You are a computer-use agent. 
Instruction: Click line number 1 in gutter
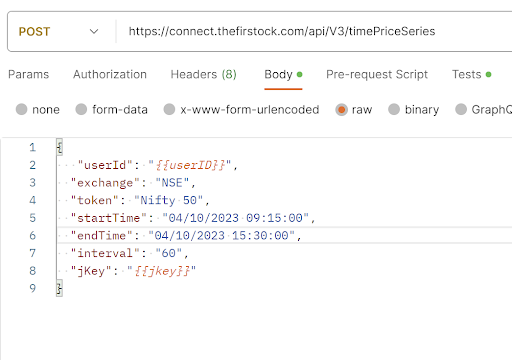[x=32, y=147]
